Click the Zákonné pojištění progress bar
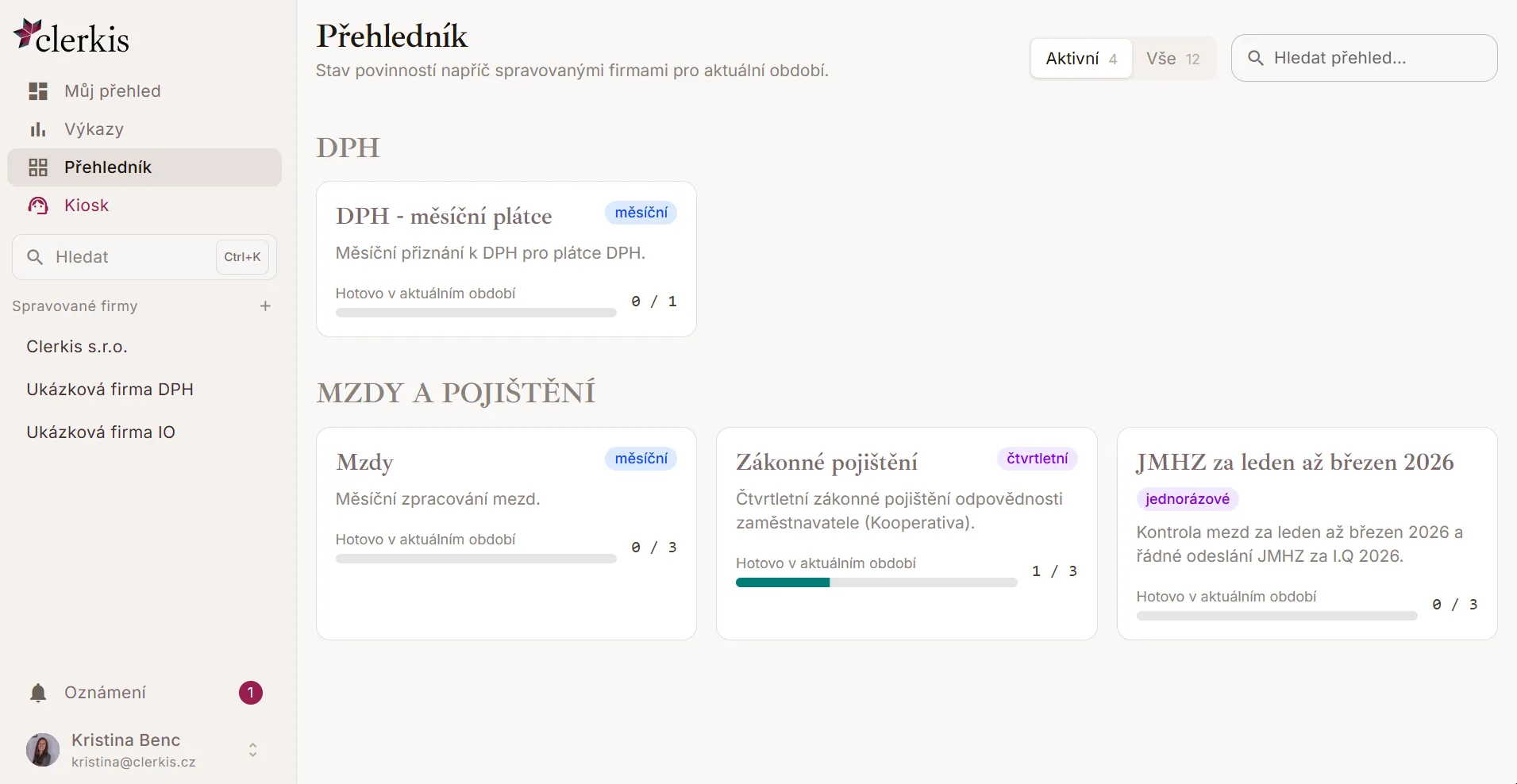This screenshot has height=784, width=1517. point(876,582)
